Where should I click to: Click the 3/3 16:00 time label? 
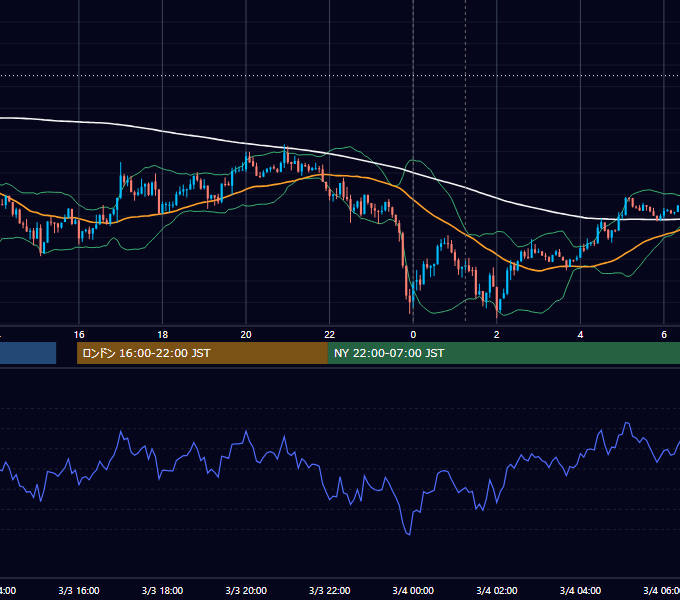[x=79, y=590]
